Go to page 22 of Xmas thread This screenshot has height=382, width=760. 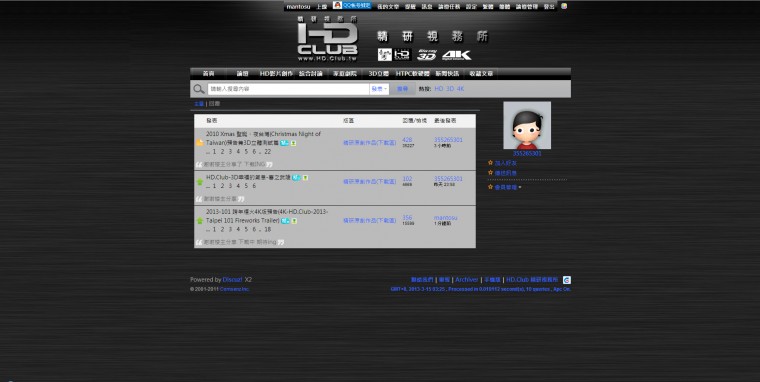[x=268, y=152]
